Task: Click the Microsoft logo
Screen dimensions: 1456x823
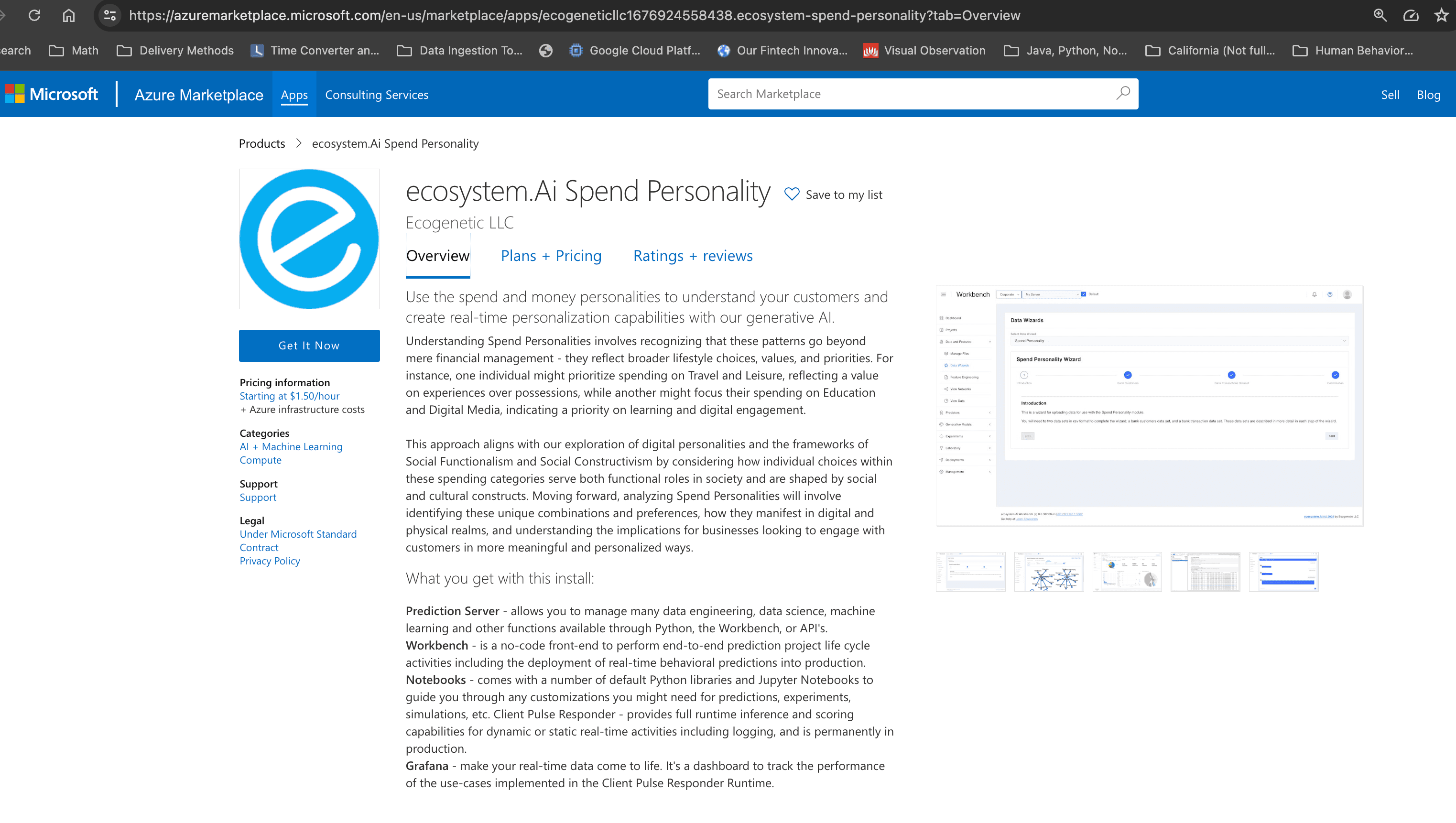Action: coord(52,94)
